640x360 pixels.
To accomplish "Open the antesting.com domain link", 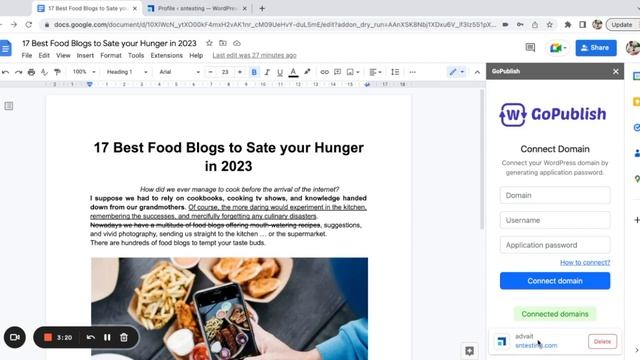I will [x=536, y=346].
